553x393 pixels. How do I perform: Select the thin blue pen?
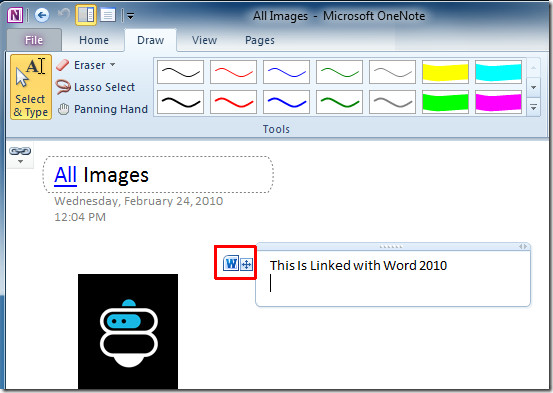(286, 72)
